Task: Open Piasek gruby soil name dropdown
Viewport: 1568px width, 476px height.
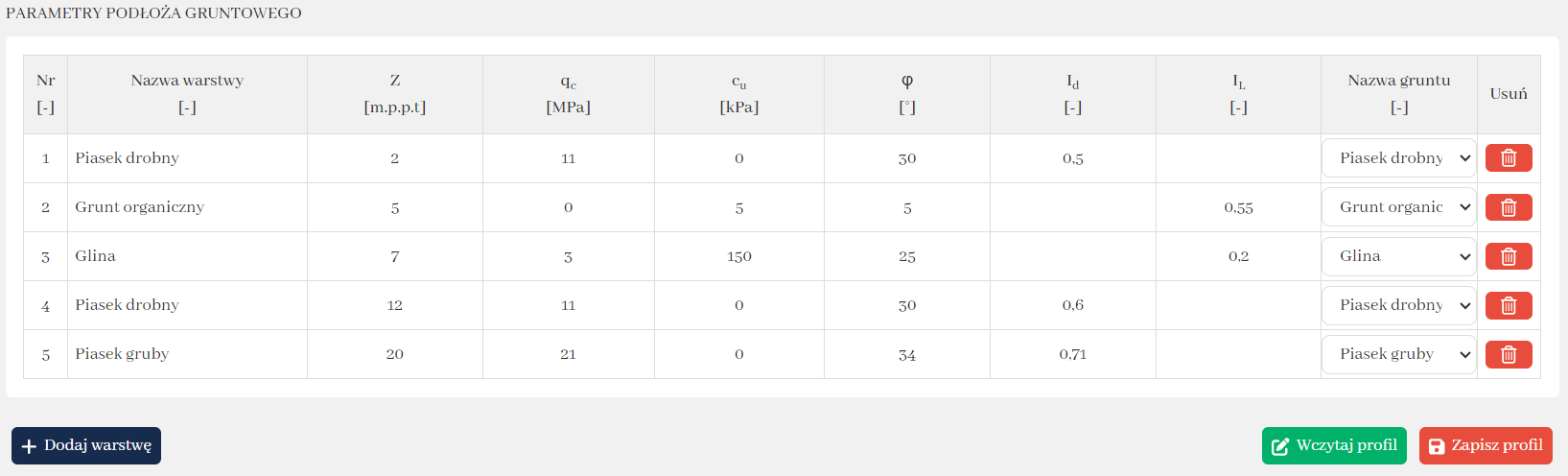Action: tap(1398, 354)
